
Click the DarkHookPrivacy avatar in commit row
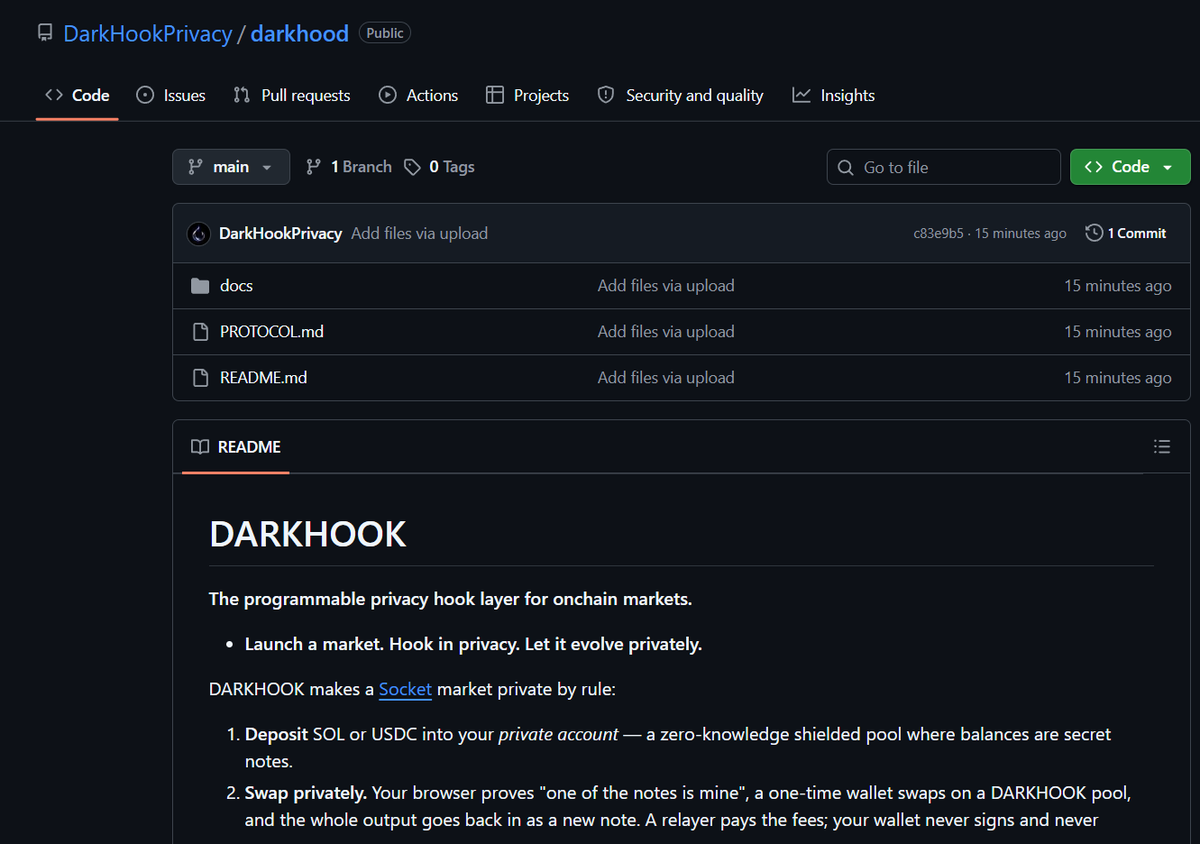pos(199,234)
